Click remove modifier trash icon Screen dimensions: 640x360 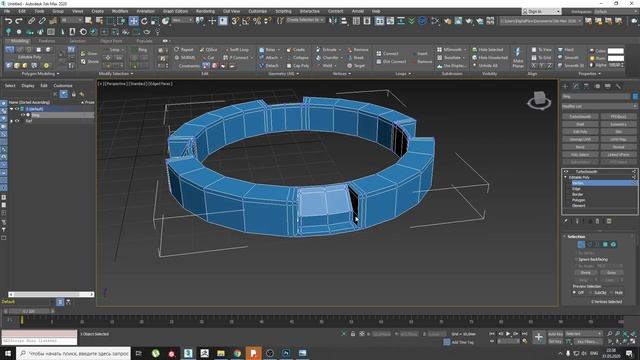[597, 221]
